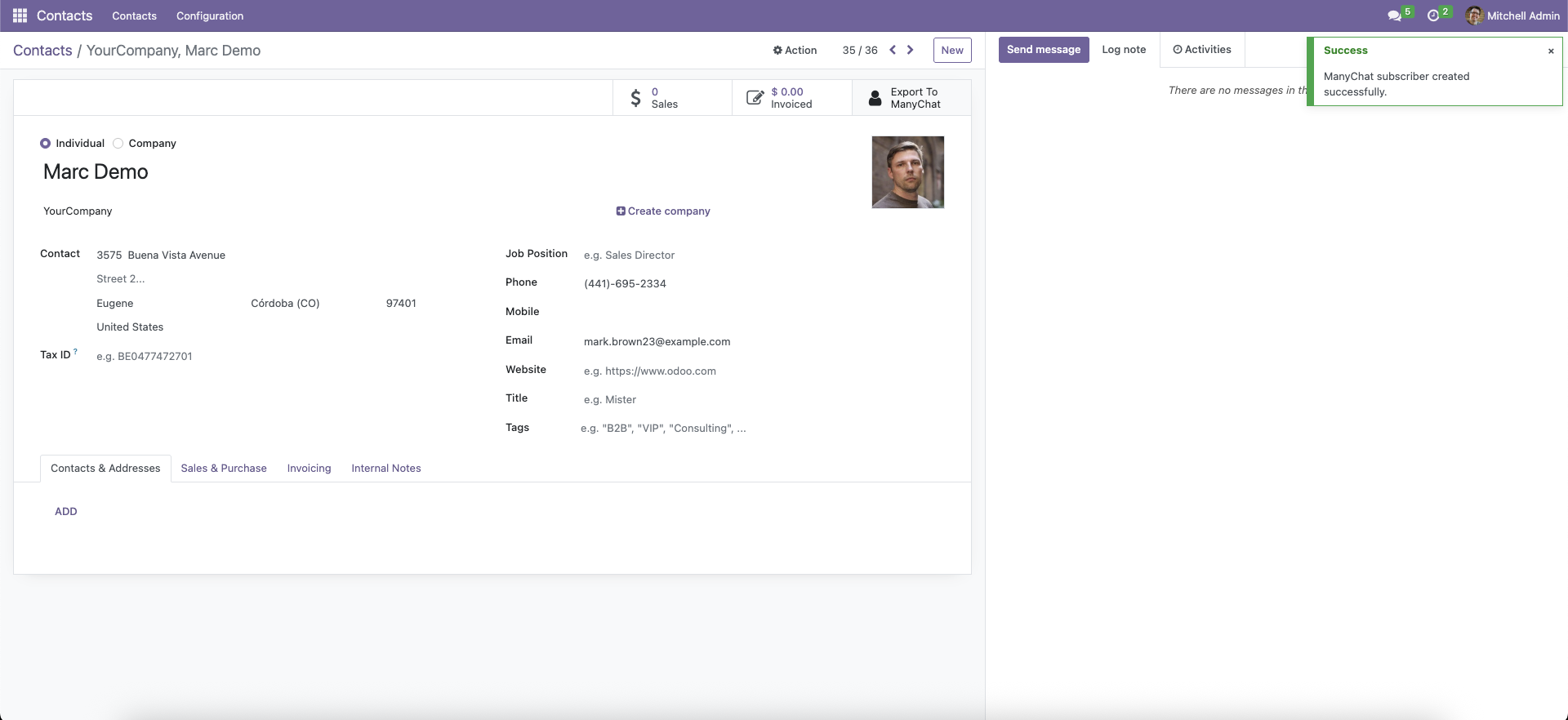Viewport: 1568px width, 720px height.
Task: Open the Mitchell Admin user menu
Action: coord(1512,16)
